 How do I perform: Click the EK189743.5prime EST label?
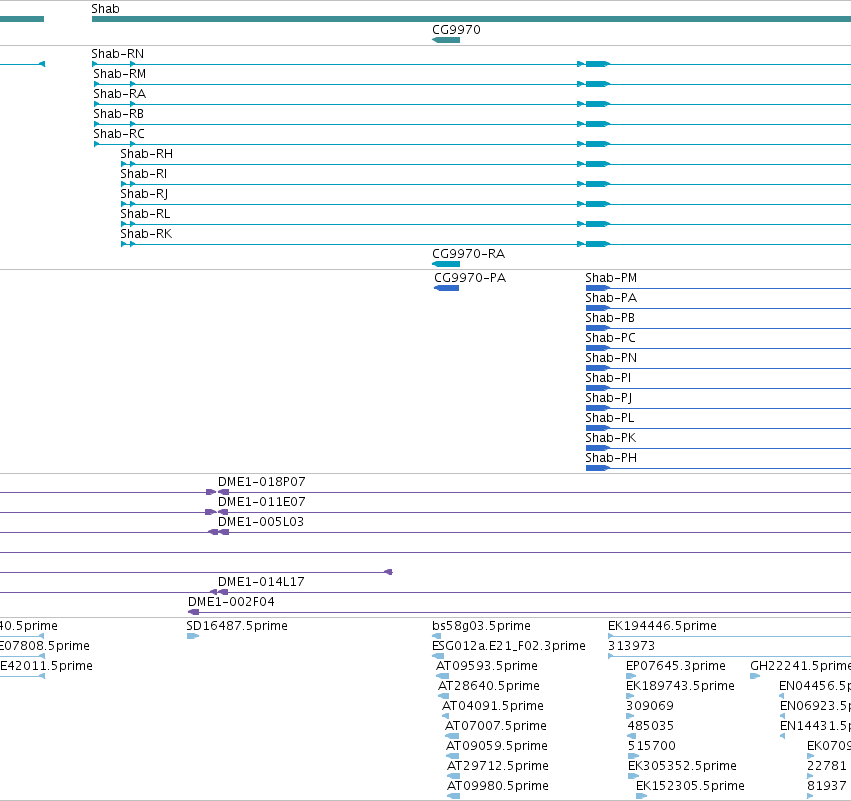(680, 686)
